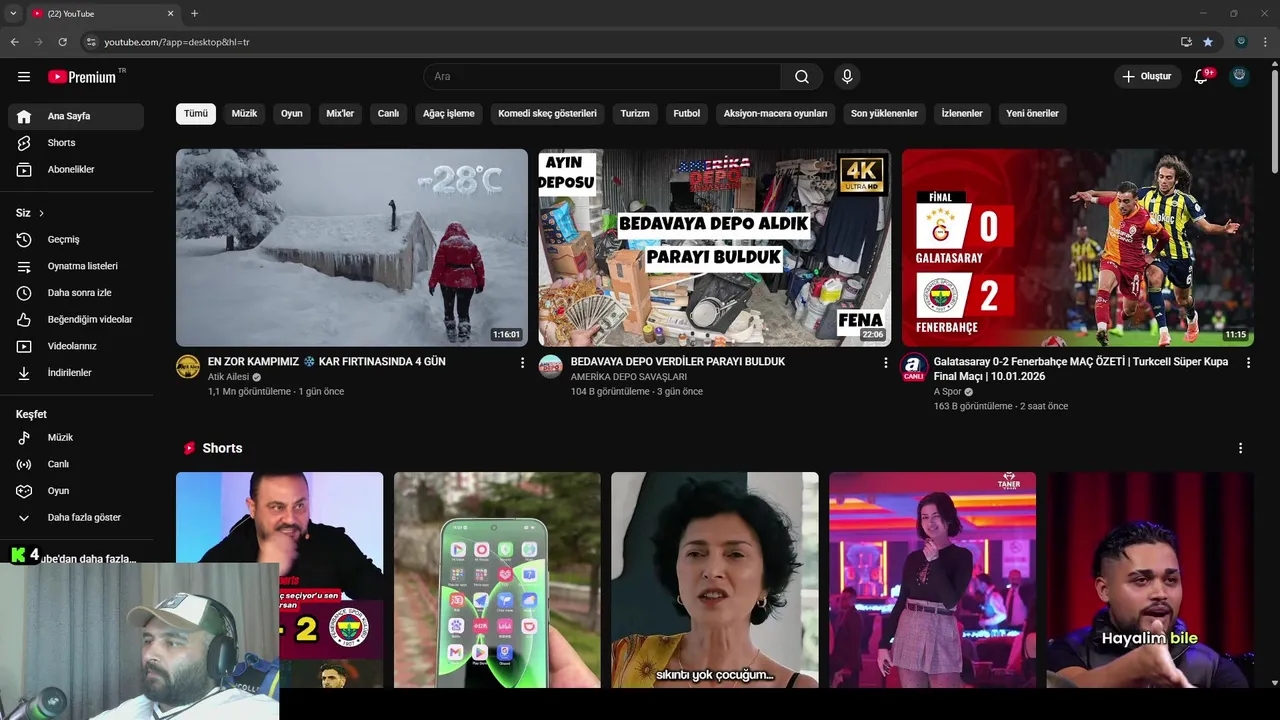The height and width of the screenshot is (720, 1280).
Task: Open Shorts section options menu
Action: (x=1240, y=448)
